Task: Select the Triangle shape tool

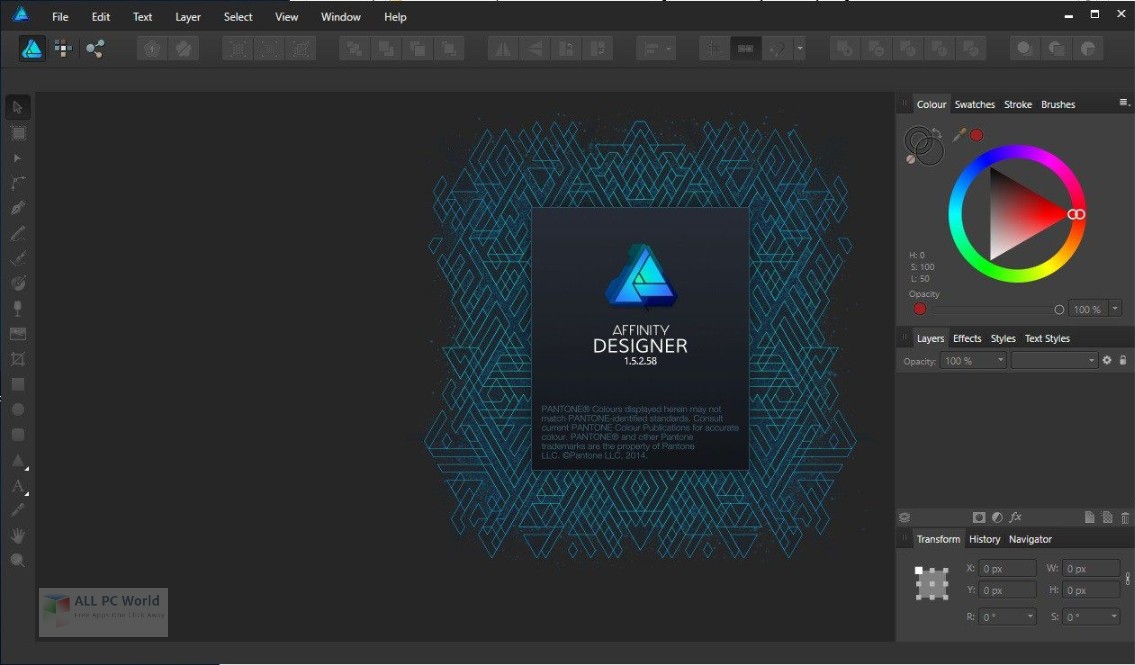Action: tap(18, 460)
